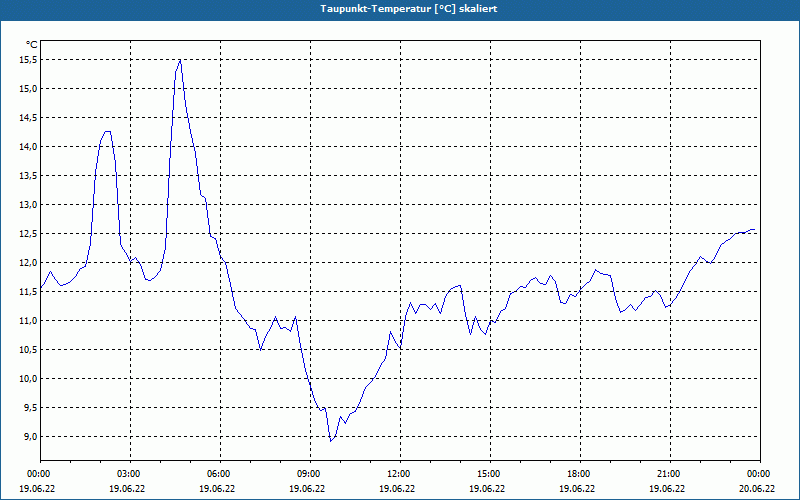Select the 12,5 y-axis label

click(x=29, y=234)
